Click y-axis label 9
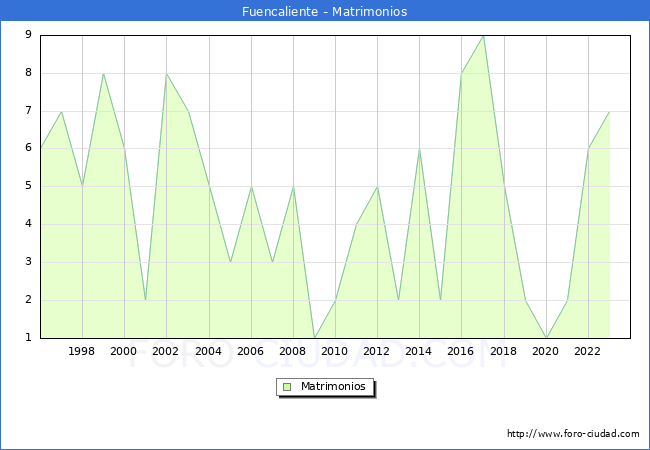This screenshot has height=450, width=650. [28, 34]
